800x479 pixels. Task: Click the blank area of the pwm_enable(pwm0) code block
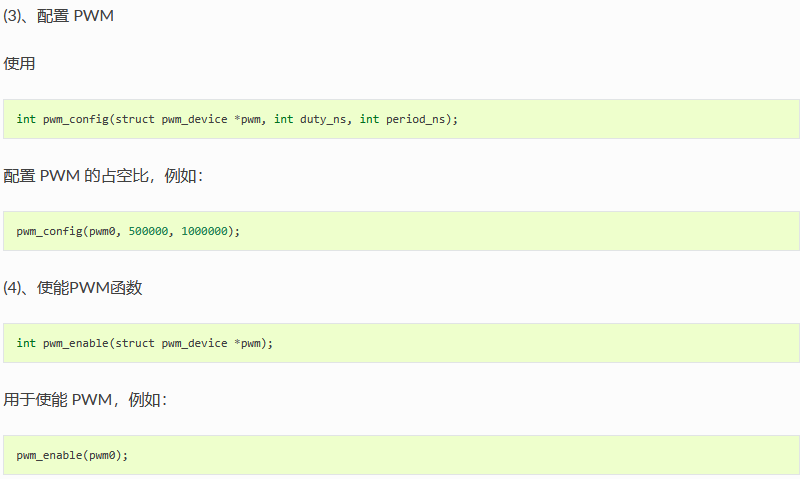(459, 455)
